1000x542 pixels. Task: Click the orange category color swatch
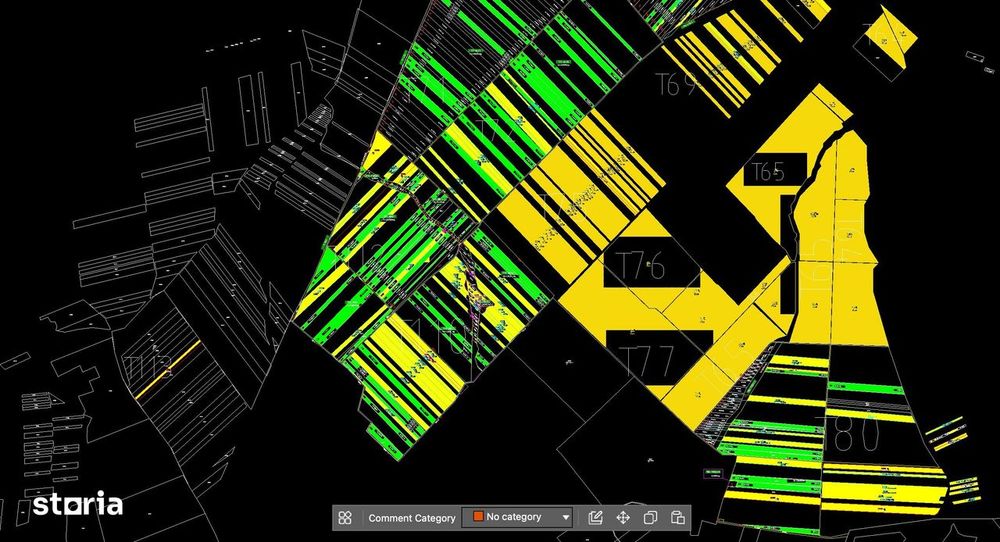click(478, 516)
